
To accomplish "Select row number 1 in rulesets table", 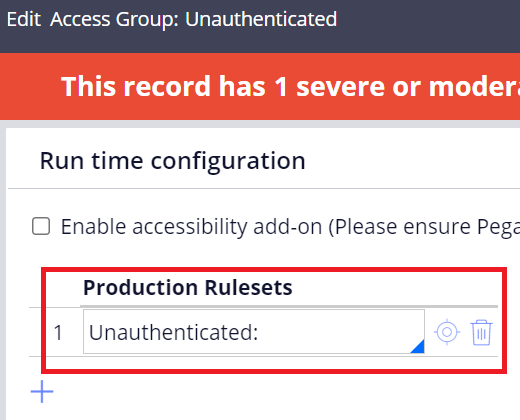I will pyautogui.click(x=58, y=332).
